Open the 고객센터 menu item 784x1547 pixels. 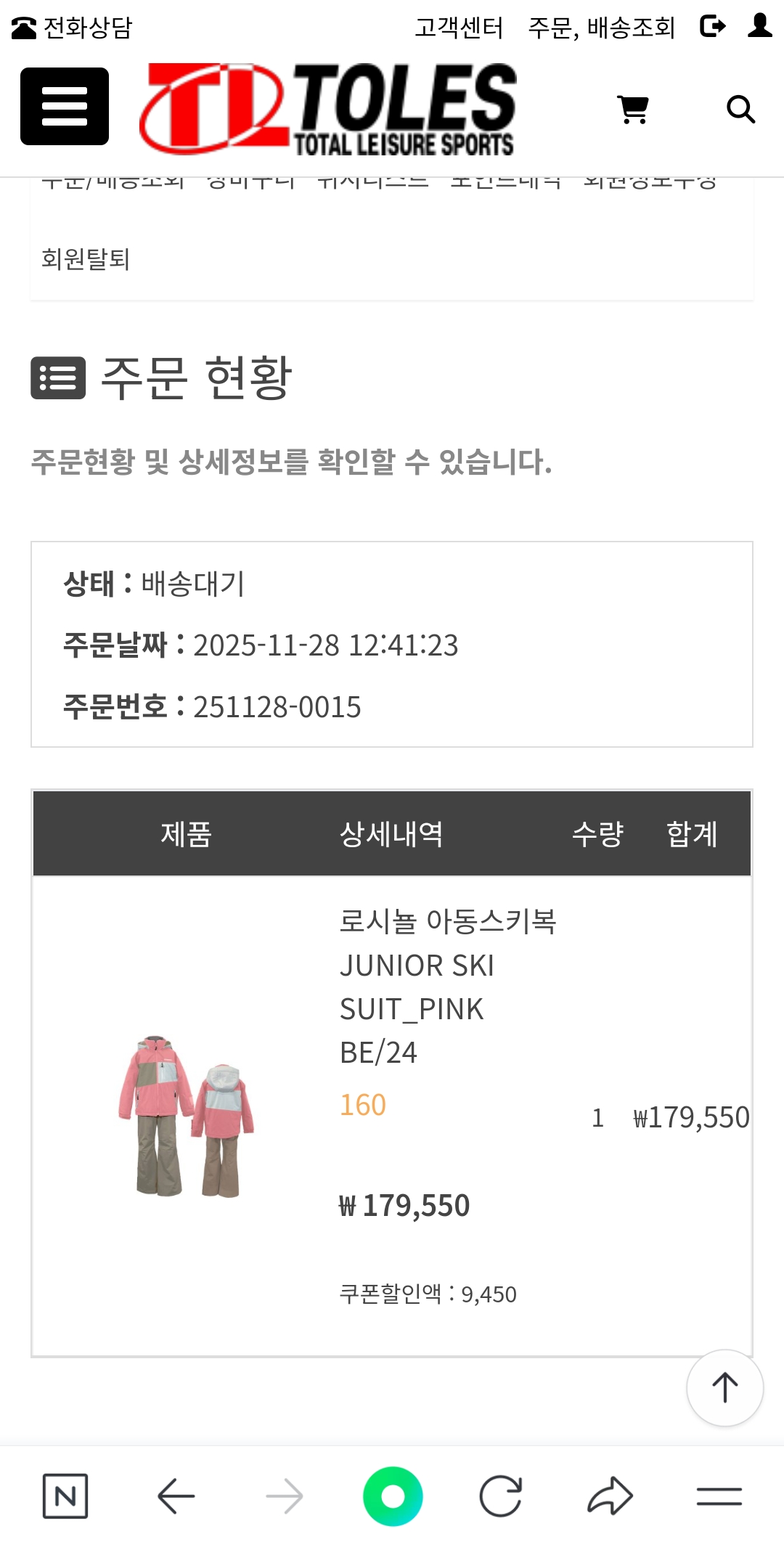[459, 28]
